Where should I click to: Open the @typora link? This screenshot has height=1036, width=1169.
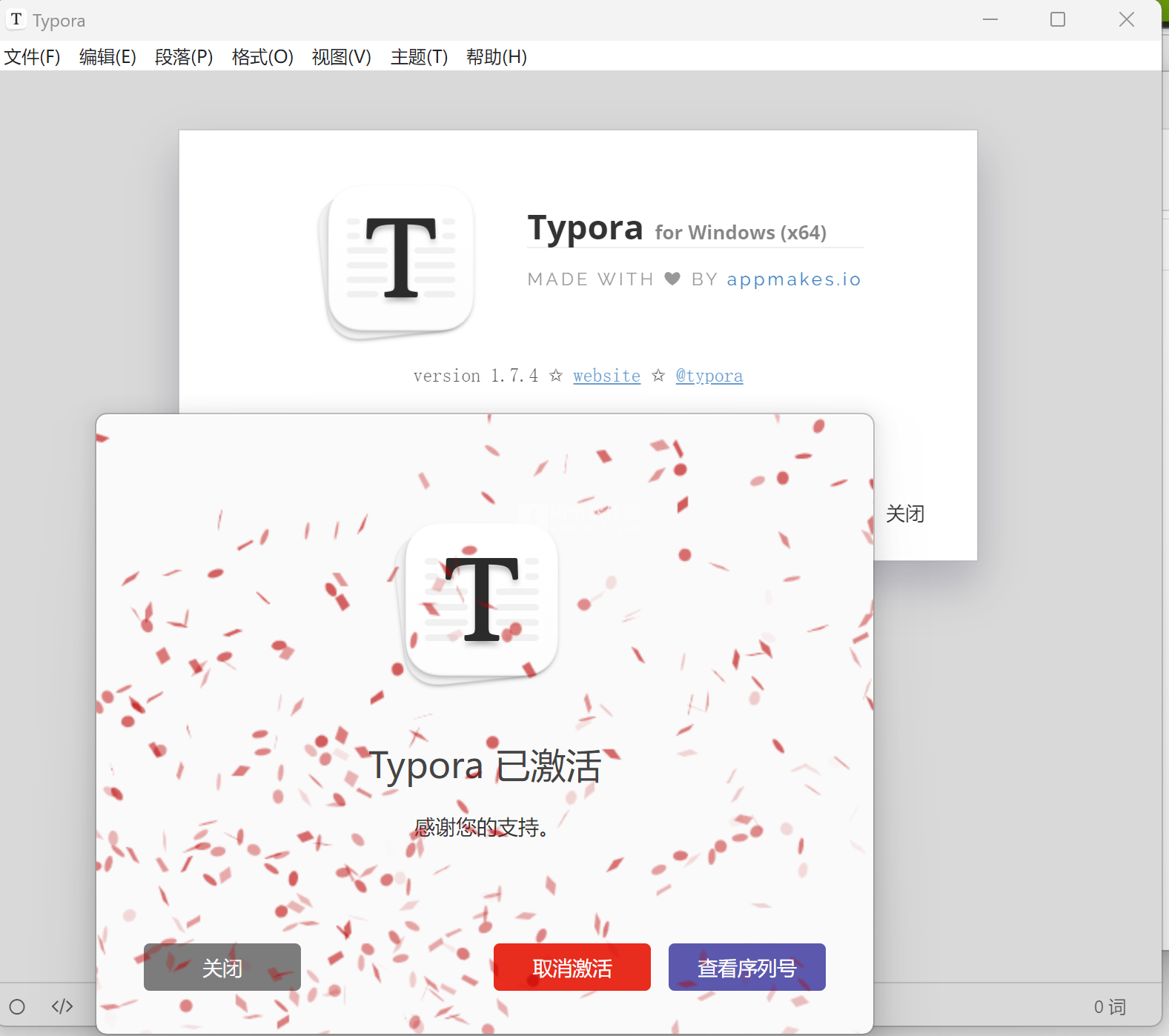(x=709, y=376)
